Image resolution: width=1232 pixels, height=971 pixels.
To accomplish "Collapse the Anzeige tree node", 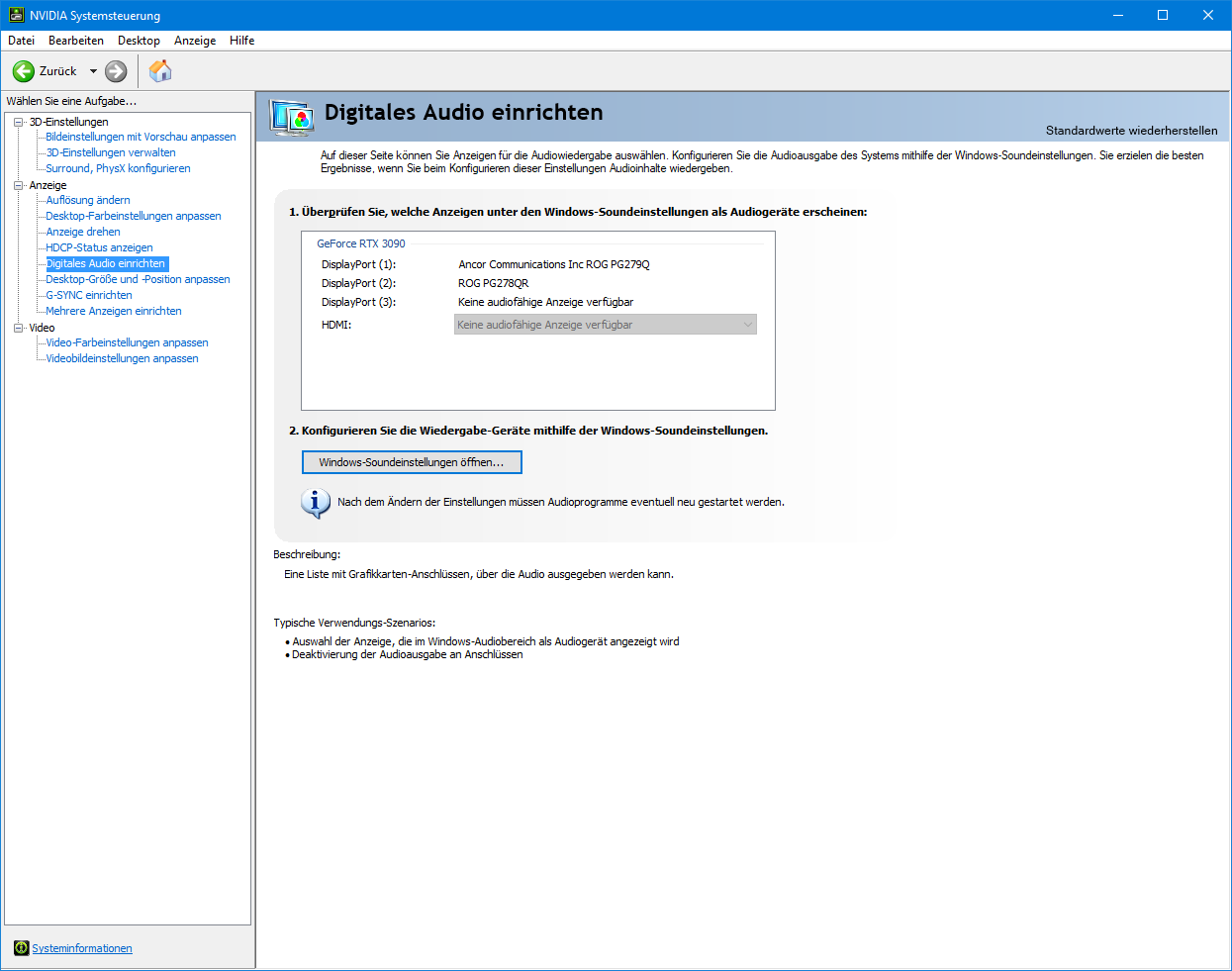I will [18, 185].
